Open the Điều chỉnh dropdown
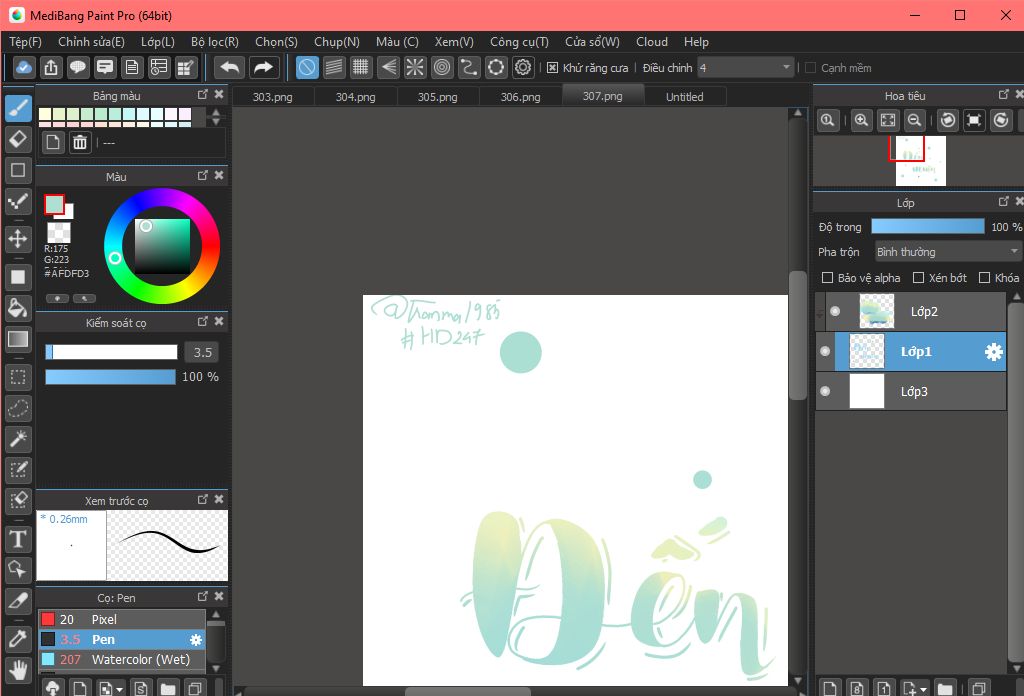 tap(745, 68)
